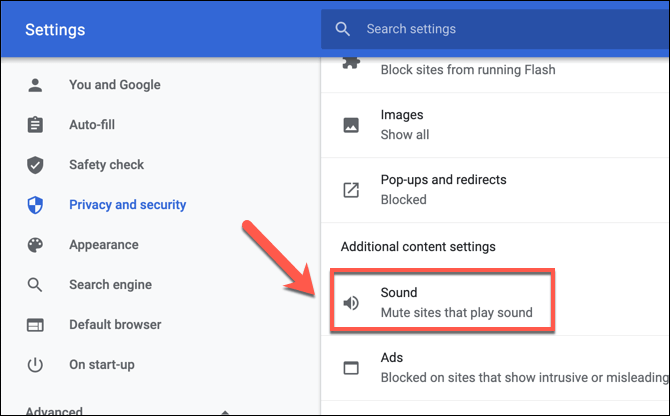
Task: Click the Safety check shield icon
Action: coord(35,165)
